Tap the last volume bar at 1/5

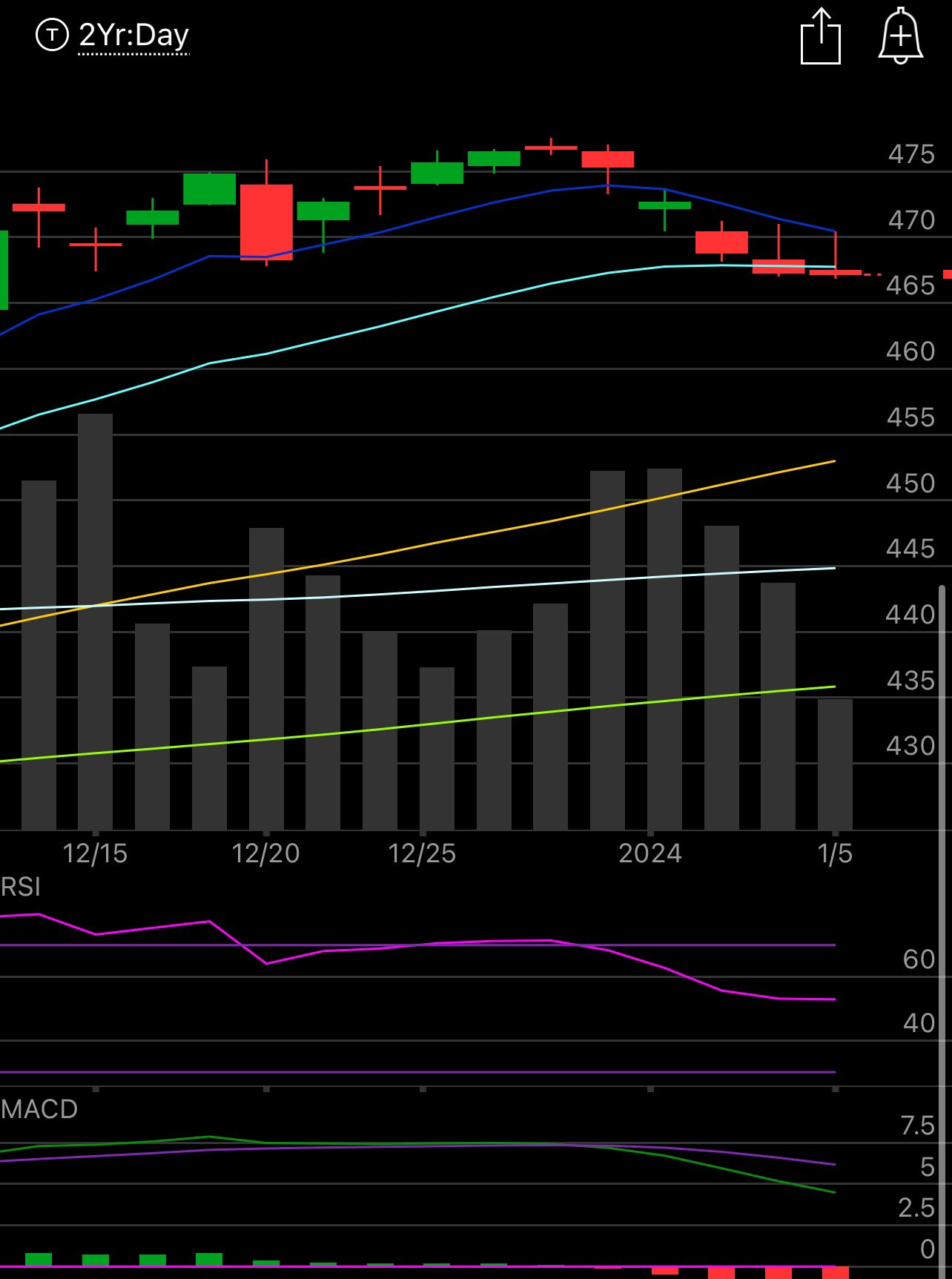[835, 764]
